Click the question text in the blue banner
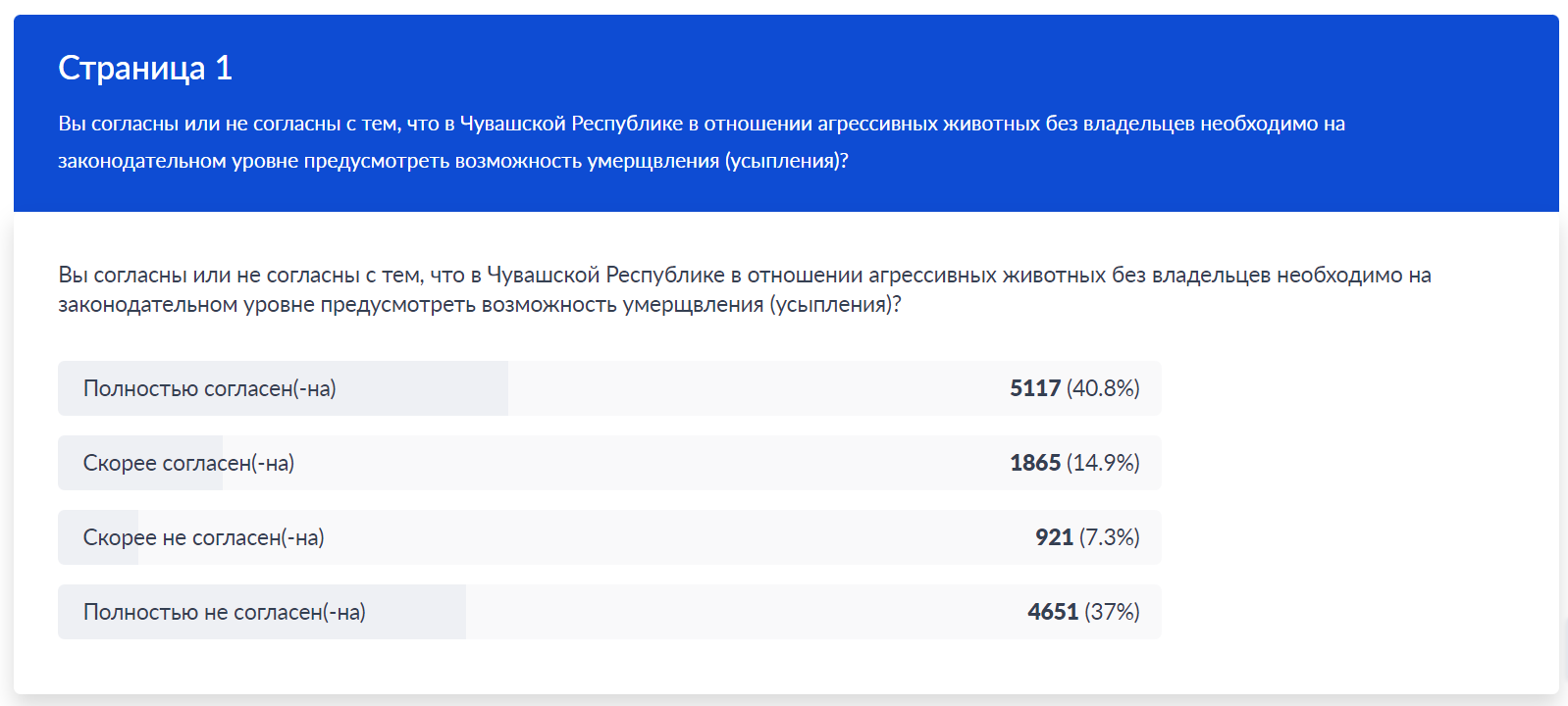Image resolution: width=1568 pixels, height=706 pixels. tap(701, 142)
